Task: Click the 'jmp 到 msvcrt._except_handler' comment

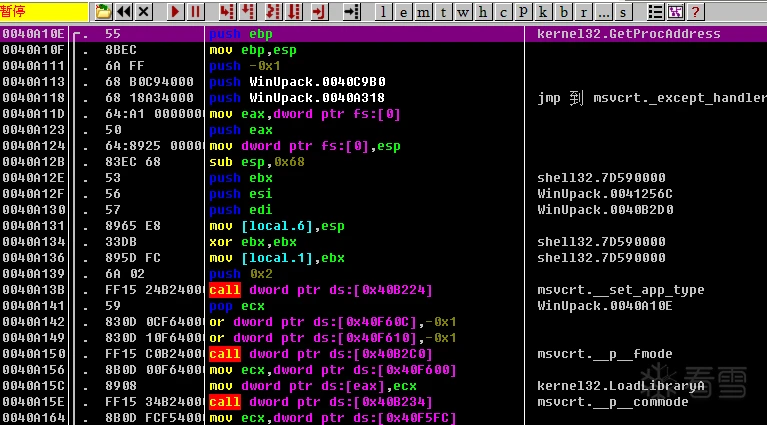Action: 652,98
